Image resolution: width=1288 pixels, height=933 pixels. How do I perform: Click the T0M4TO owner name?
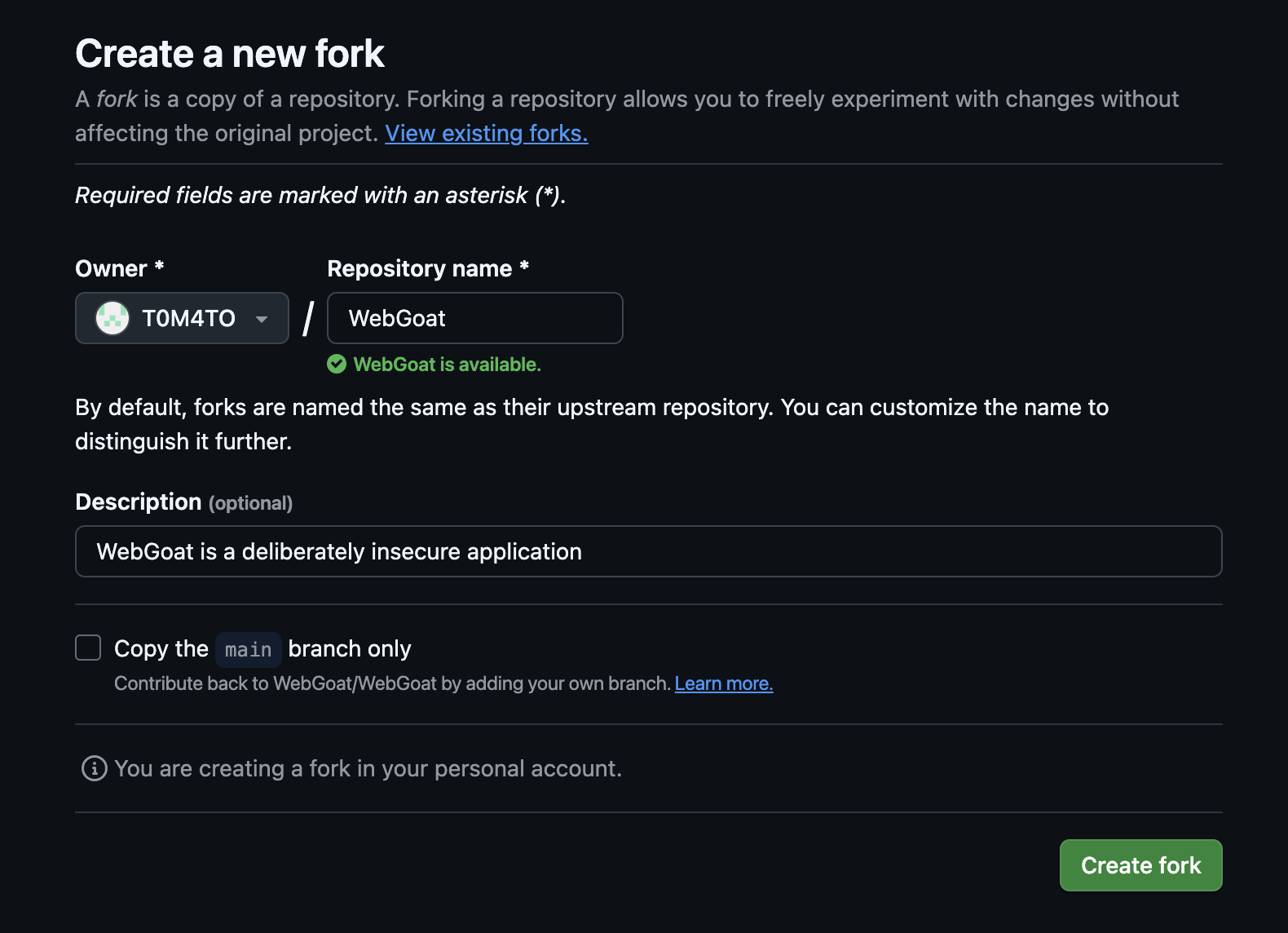[x=188, y=318]
